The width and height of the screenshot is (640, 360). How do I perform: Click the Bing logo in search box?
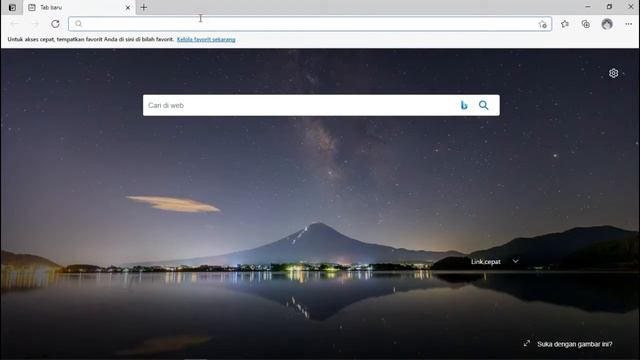[x=464, y=105]
